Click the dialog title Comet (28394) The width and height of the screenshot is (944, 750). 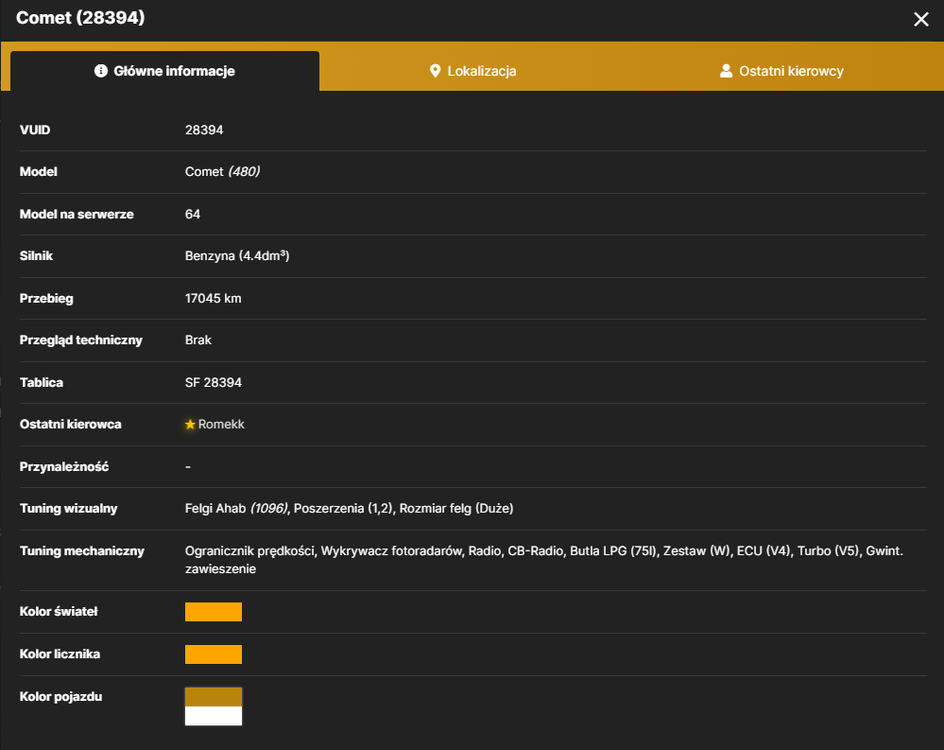click(x=81, y=17)
